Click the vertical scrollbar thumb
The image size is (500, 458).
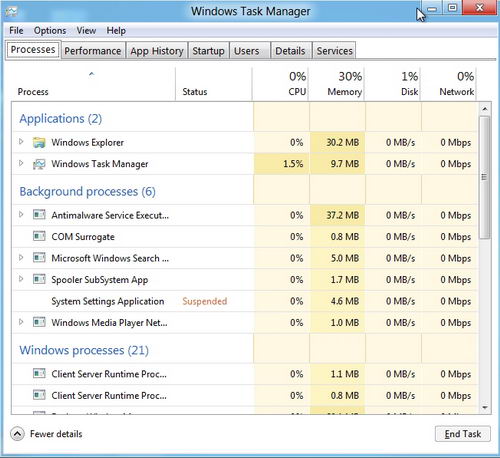(485, 177)
